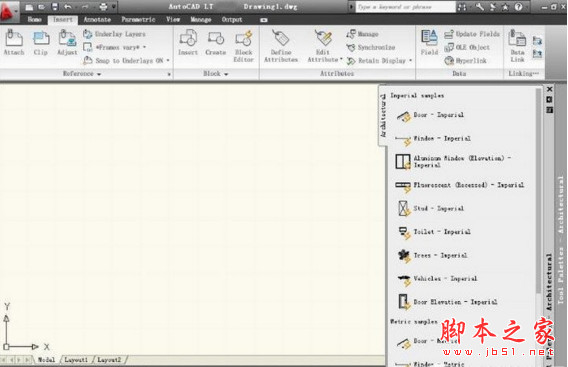Open the Reference panel dialog launcher arrow
Image resolution: width=568 pixels, height=367 pixels.
tap(169, 74)
